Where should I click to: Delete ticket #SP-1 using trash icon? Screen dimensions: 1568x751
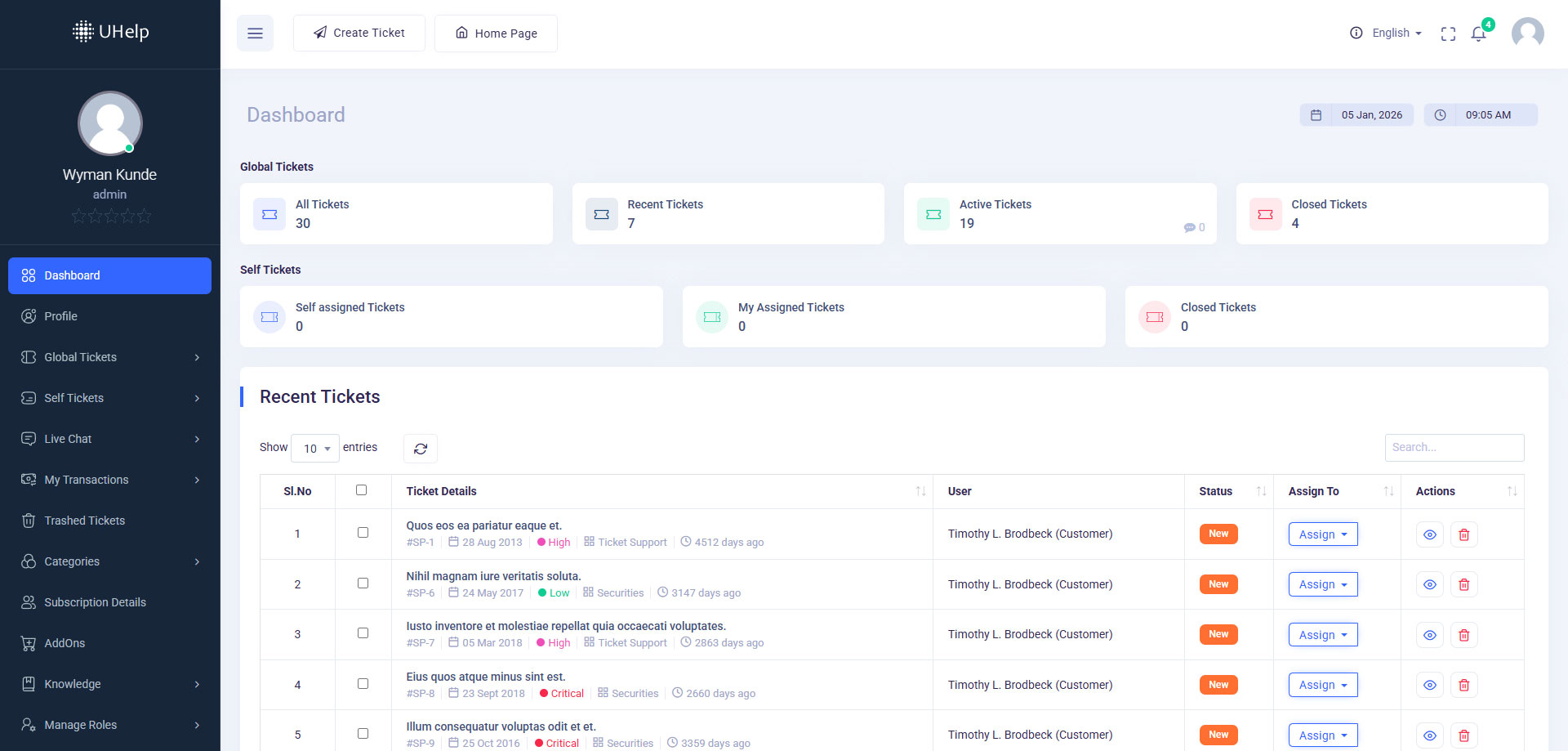[x=1463, y=534]
